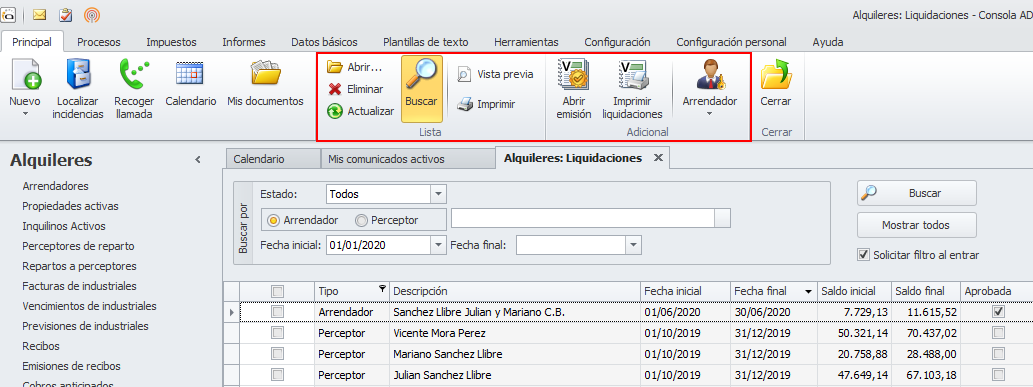
Task: Click the Arrendador person icon
Action: 710,74
